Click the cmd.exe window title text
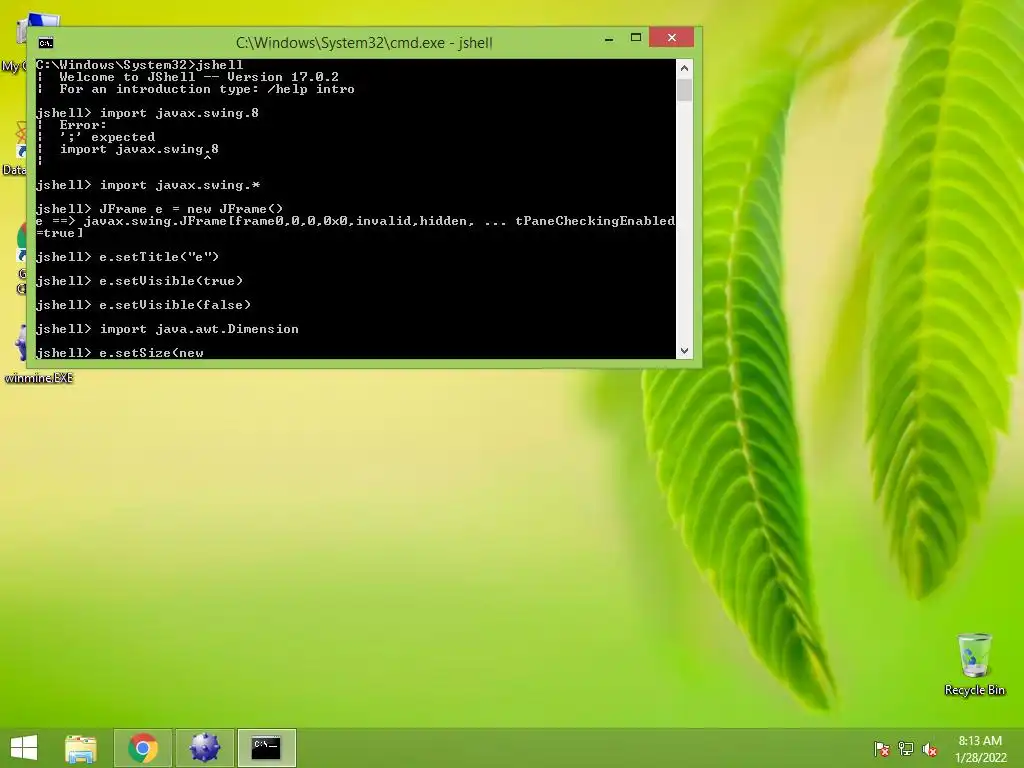Image resolution: width=1024 pixels, height=768 pixels. [364, 43]
